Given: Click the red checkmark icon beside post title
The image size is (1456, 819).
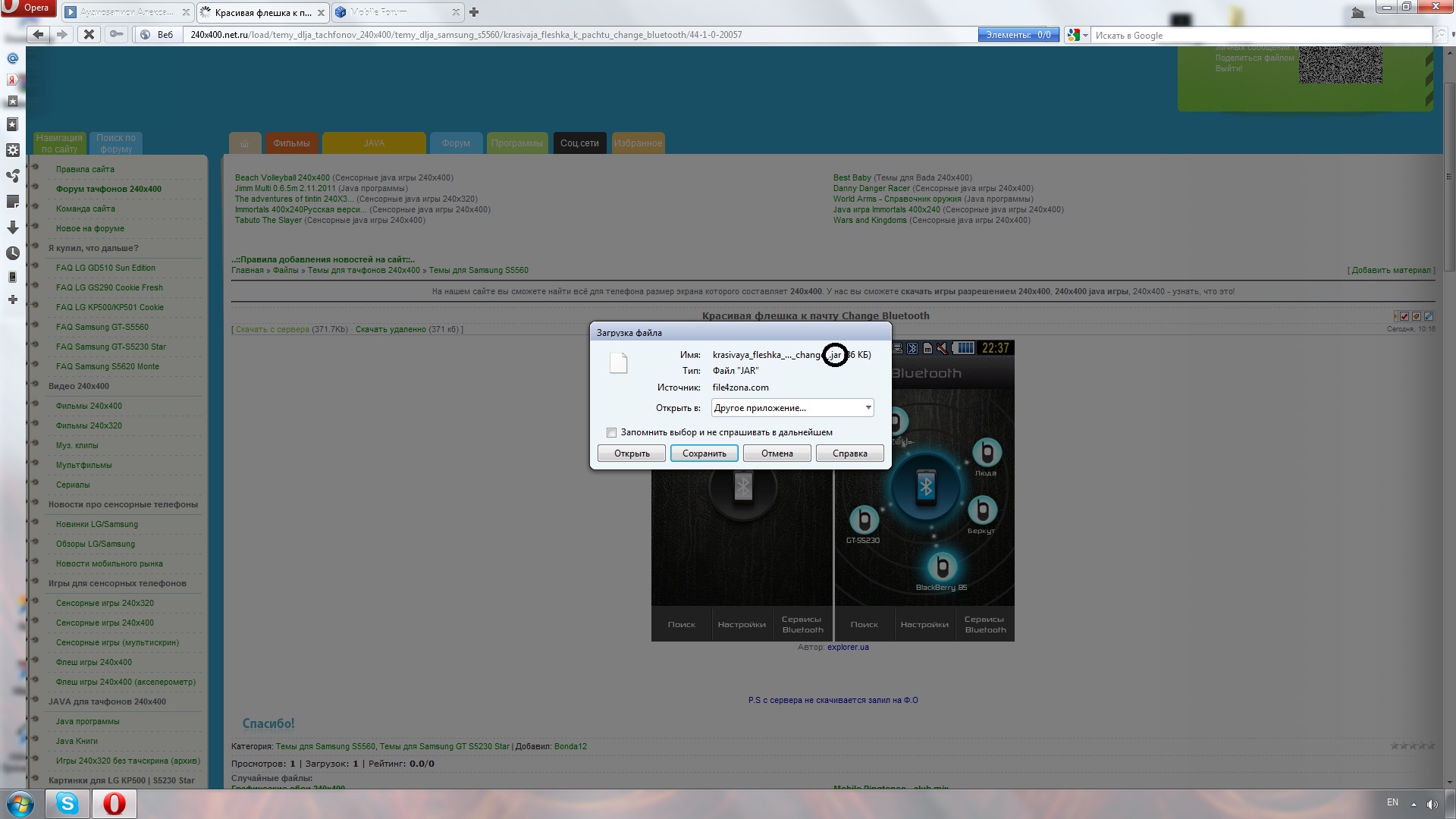Looking at the screenshot, I should coord(1404,316).
